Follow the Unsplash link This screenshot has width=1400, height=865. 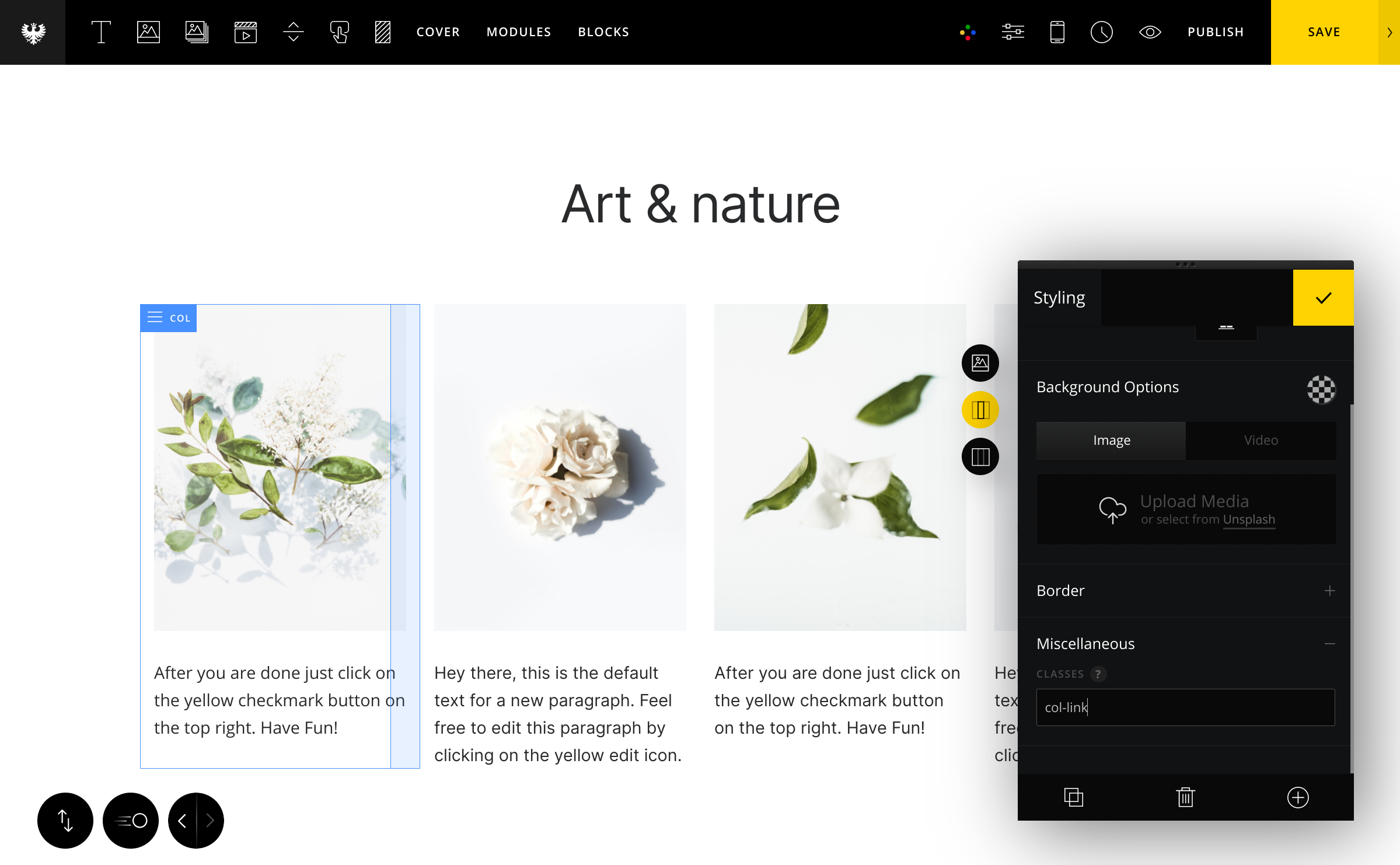coord(1249,519)
